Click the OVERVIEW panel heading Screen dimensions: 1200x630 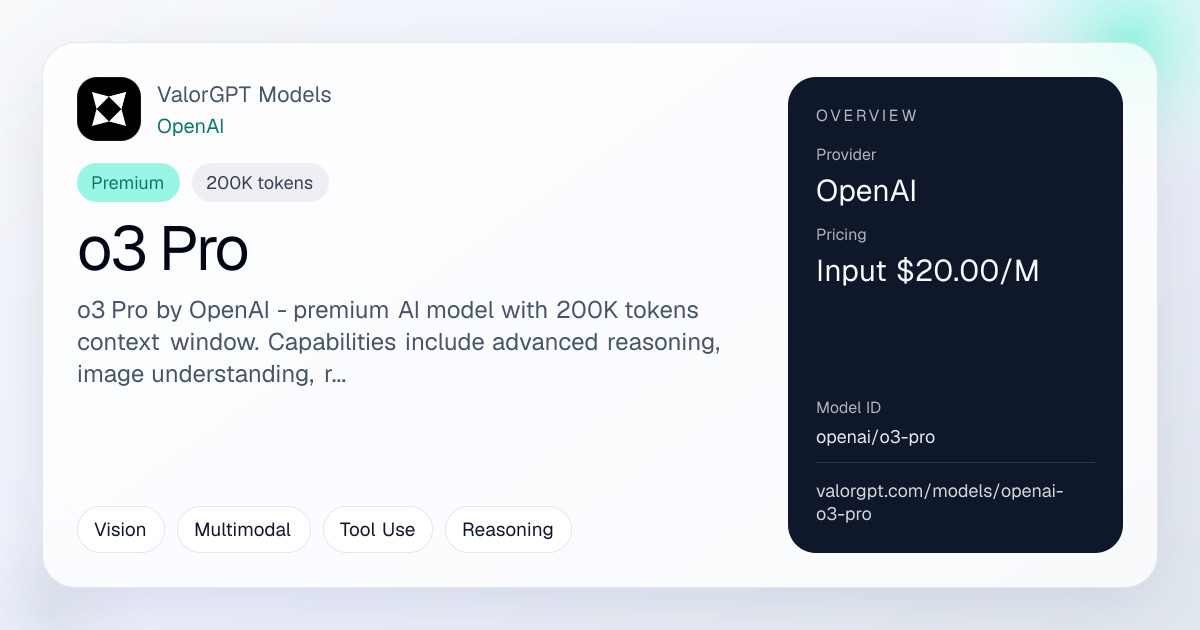866,116
